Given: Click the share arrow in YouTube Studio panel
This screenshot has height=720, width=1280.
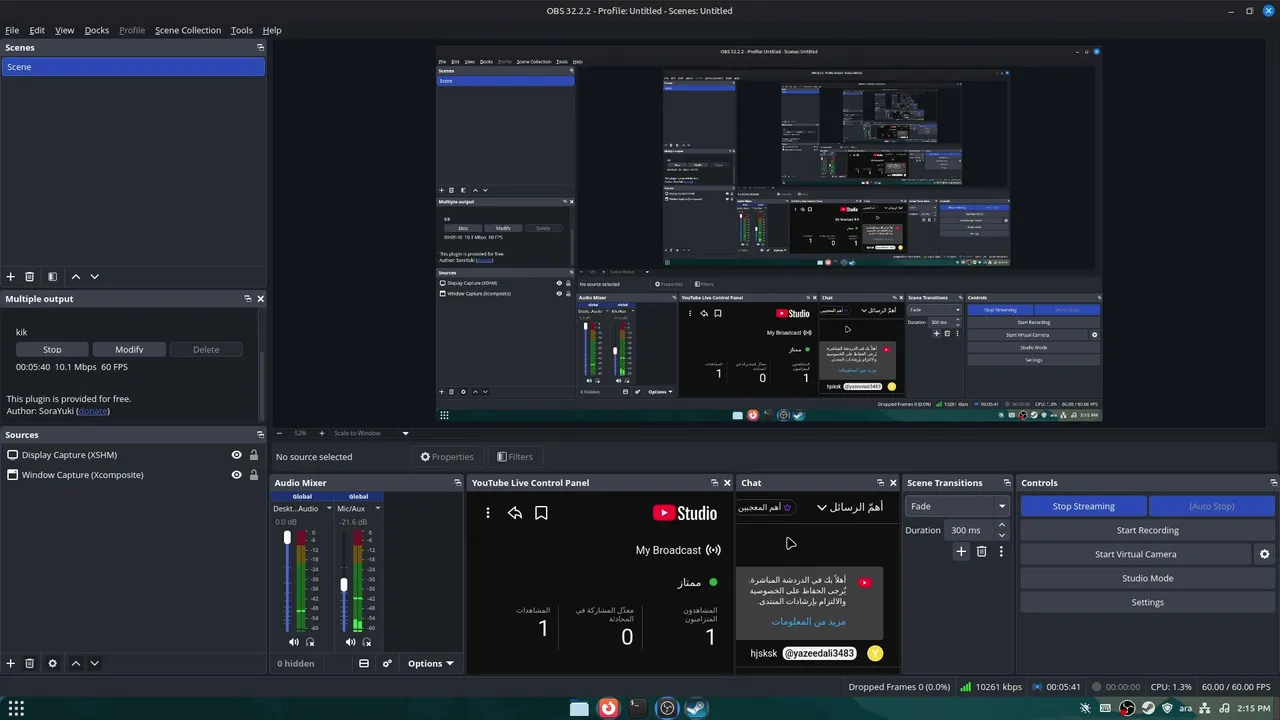Looking at the screenshot, I should coord(515,513).
